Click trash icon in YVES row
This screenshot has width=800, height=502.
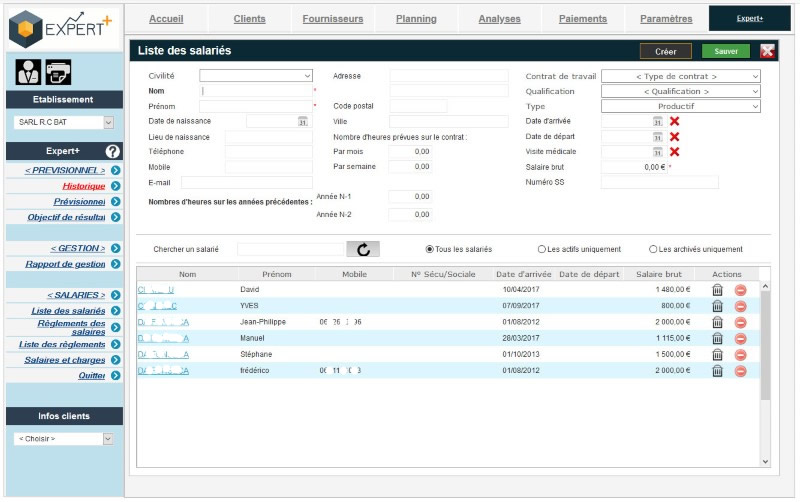[x=717, y=306]
